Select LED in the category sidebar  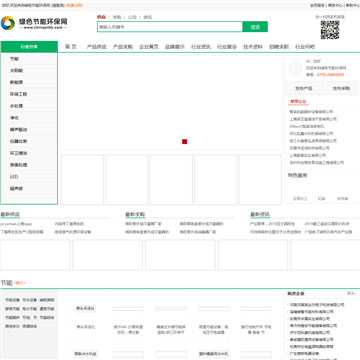point(14,177)
